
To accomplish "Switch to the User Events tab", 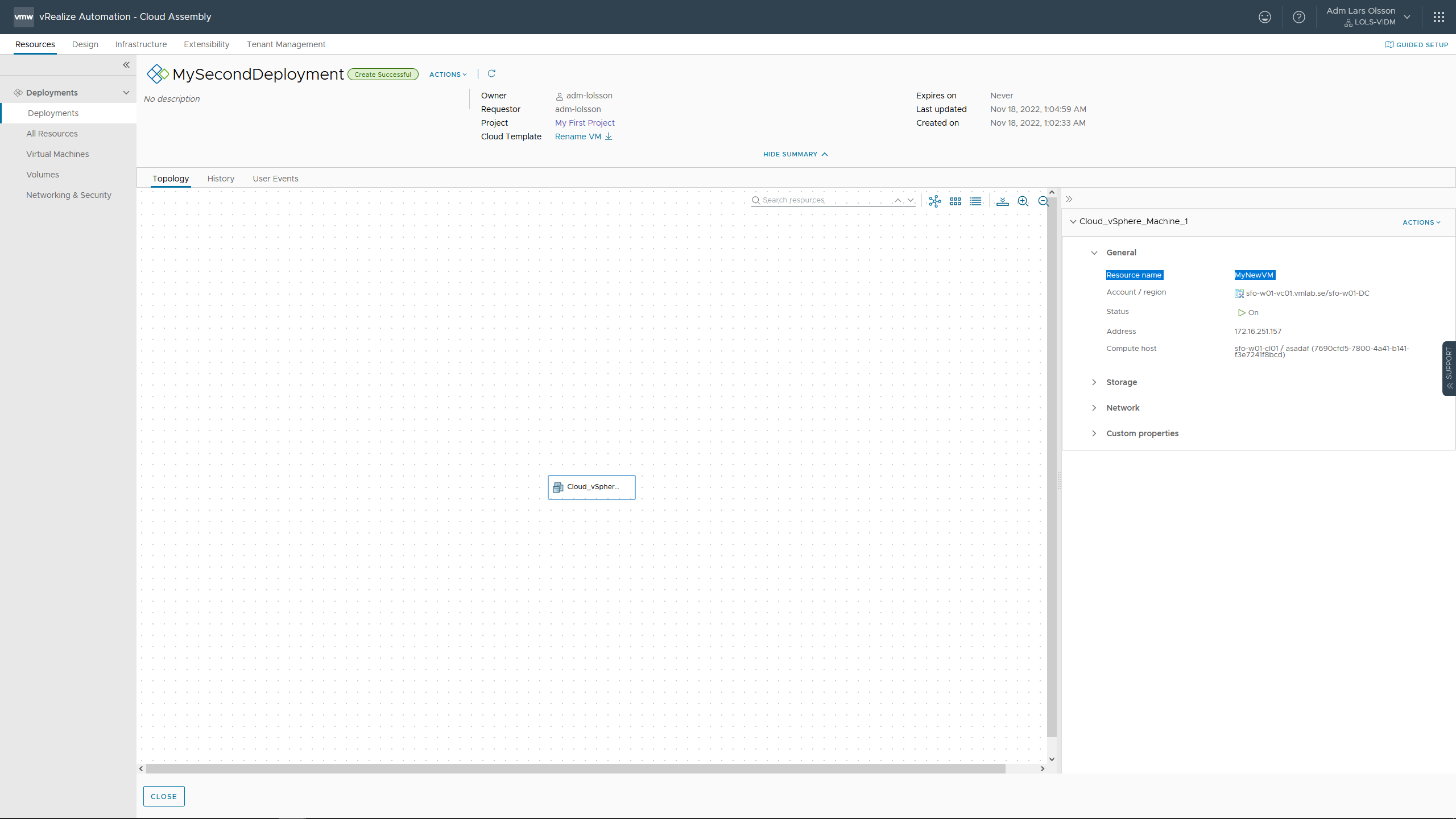I will [x=275, y=179].
